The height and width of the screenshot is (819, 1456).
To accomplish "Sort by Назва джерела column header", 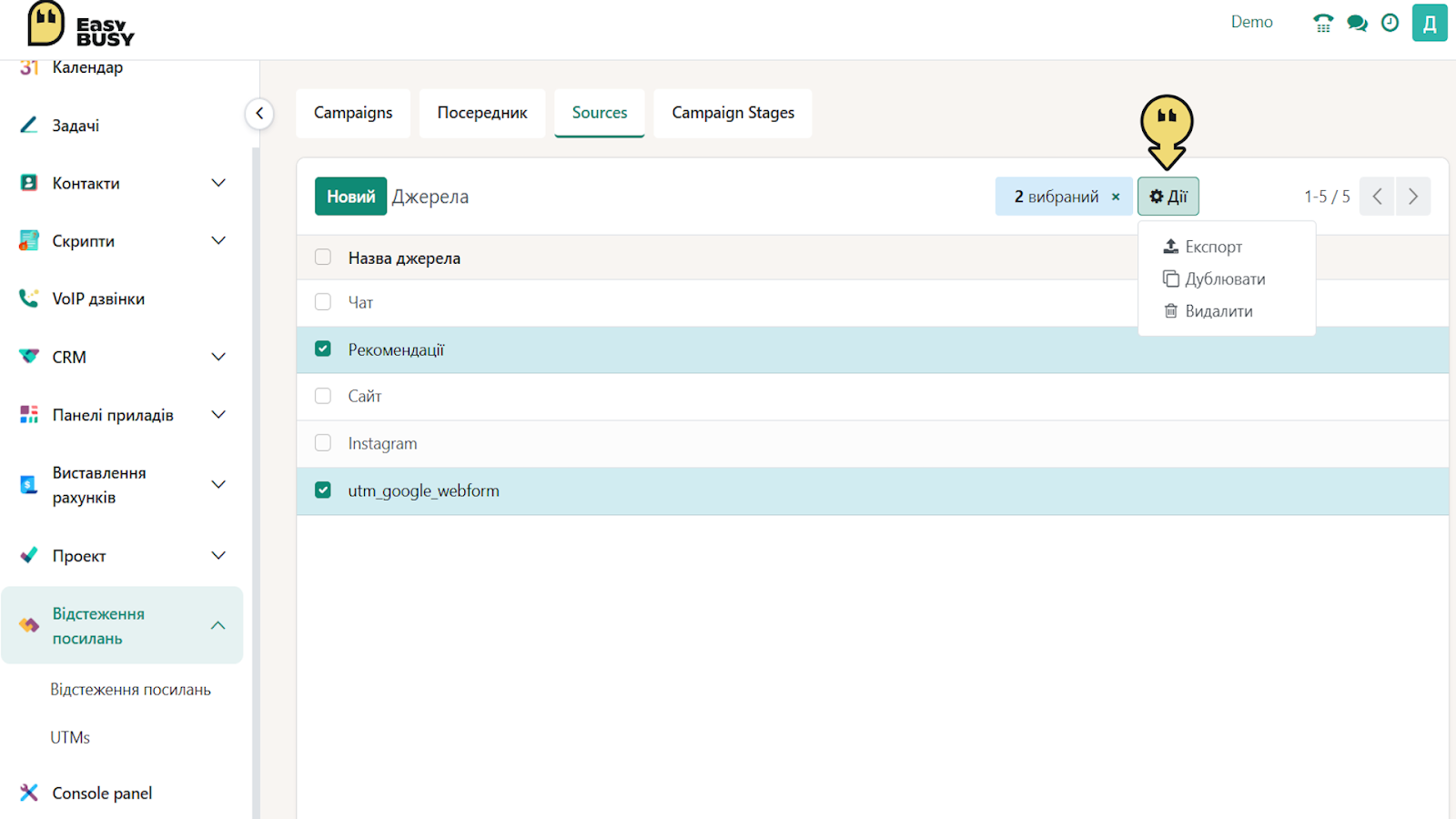I will tap(404, 258).
